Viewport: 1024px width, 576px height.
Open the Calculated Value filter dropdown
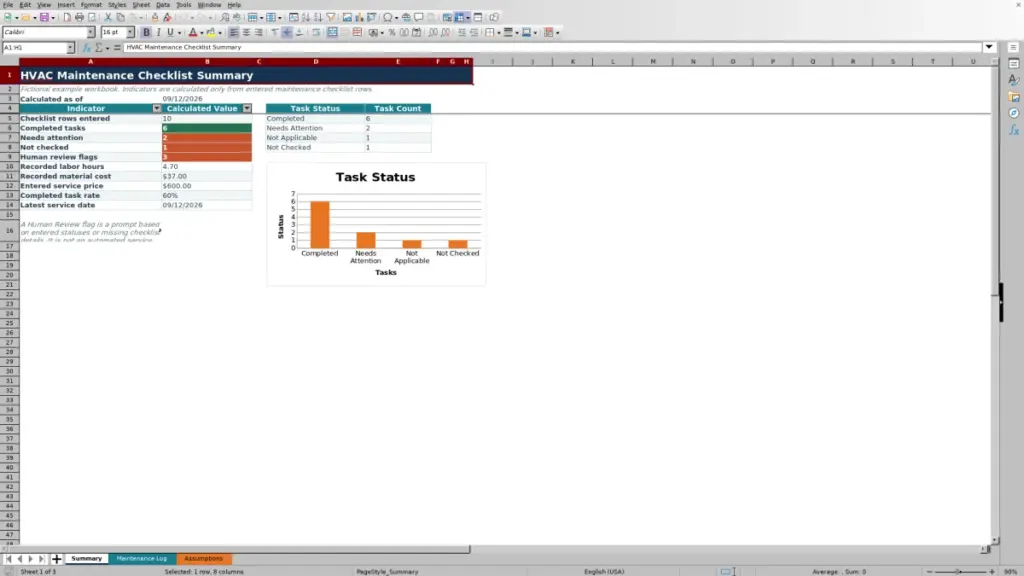[247, 108]
